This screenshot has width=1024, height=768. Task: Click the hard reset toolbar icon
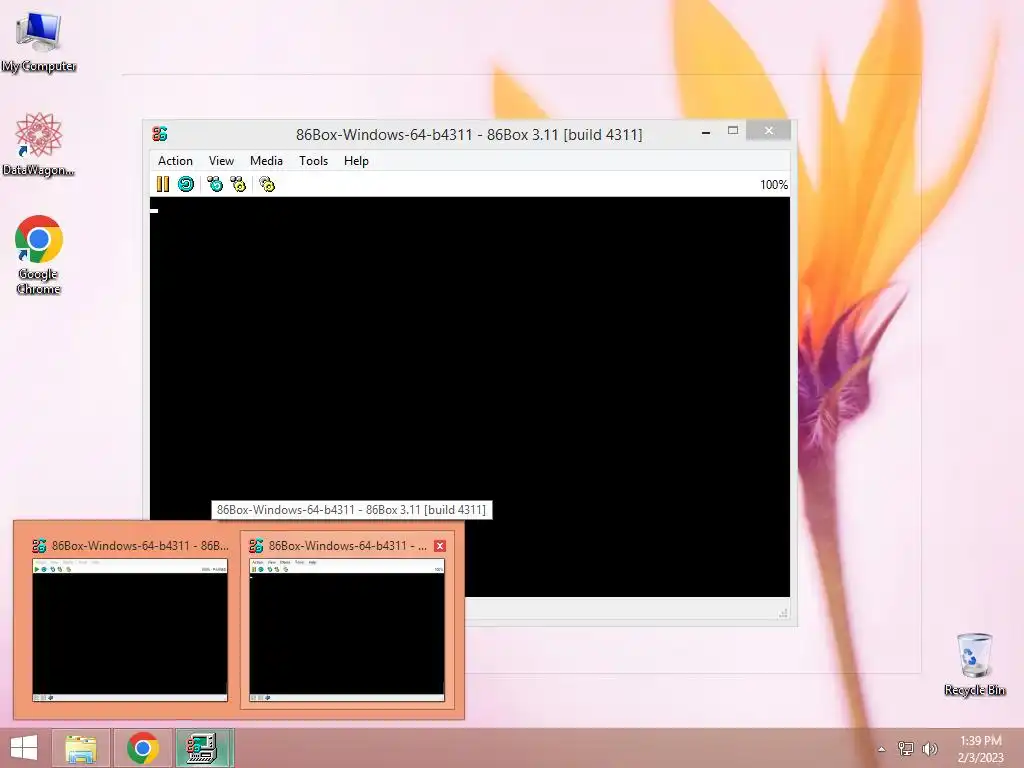[186, 184]
